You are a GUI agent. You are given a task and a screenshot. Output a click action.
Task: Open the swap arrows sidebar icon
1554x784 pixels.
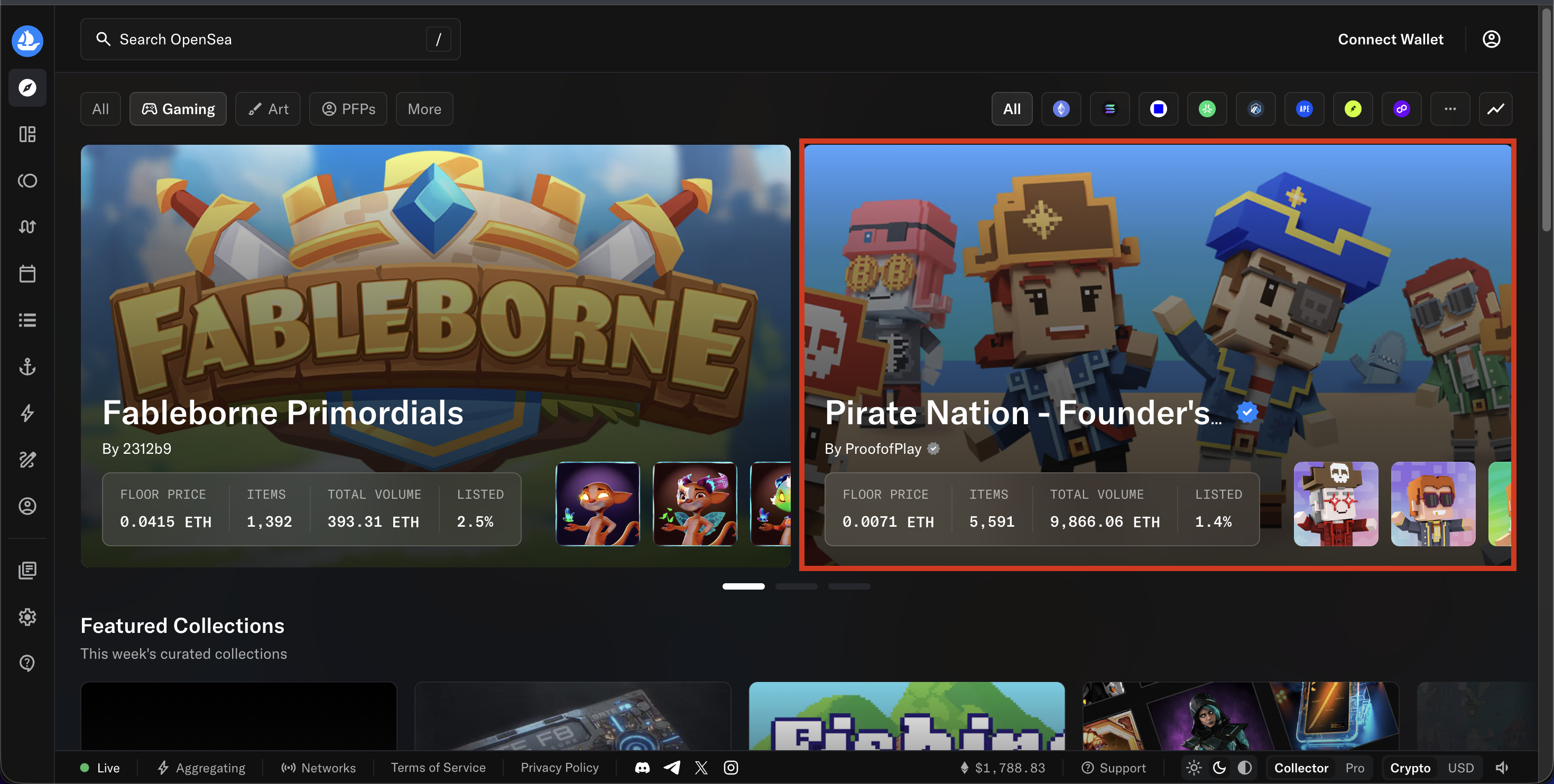coord(27,227)
